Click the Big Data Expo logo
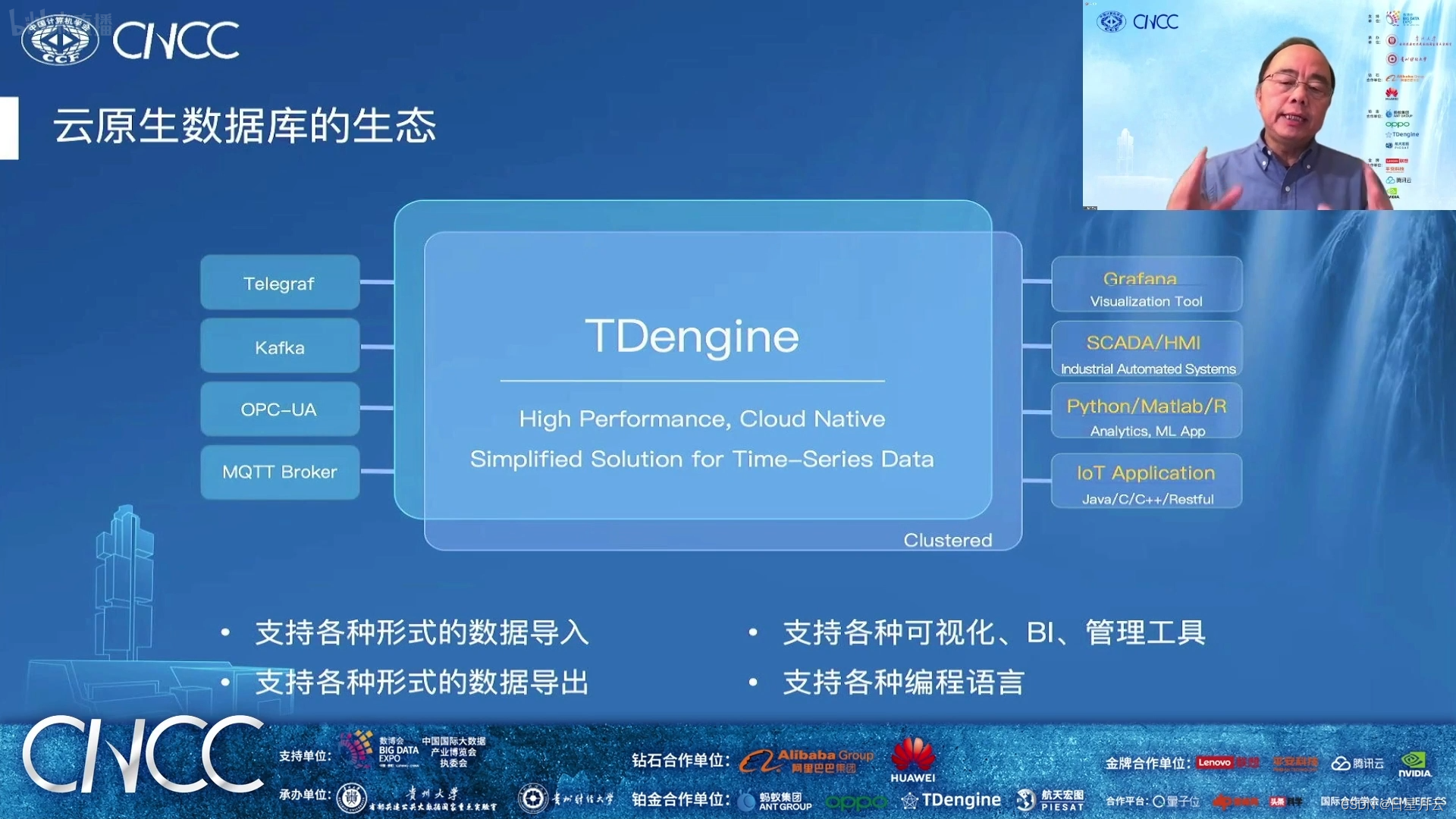This screenshot has width=1456, height=819. (379, 750)
